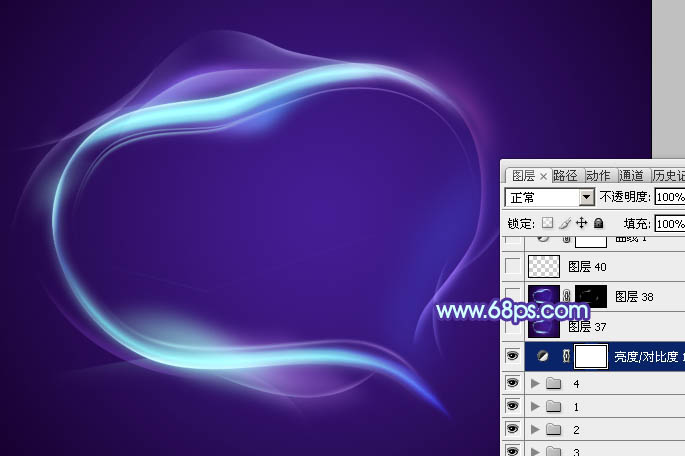Click the lock all padlock icon
This screenshot has width=685, height=456.
pos(598,223)
